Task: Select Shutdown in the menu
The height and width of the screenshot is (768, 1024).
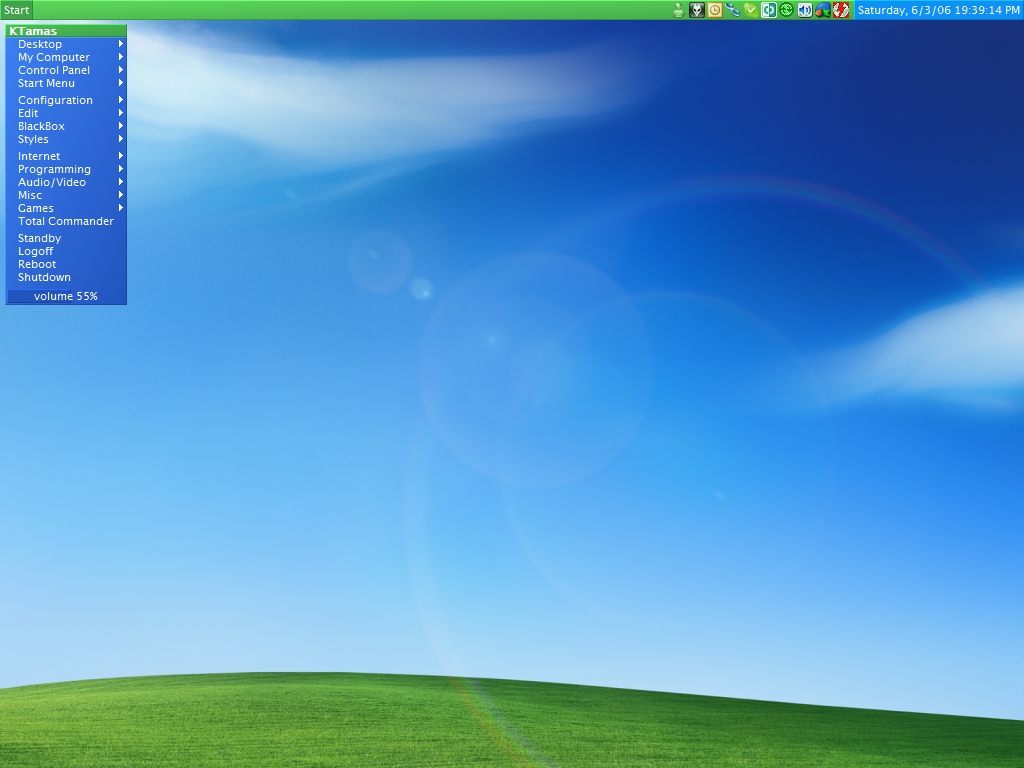Action: click(x=66, y=278)
